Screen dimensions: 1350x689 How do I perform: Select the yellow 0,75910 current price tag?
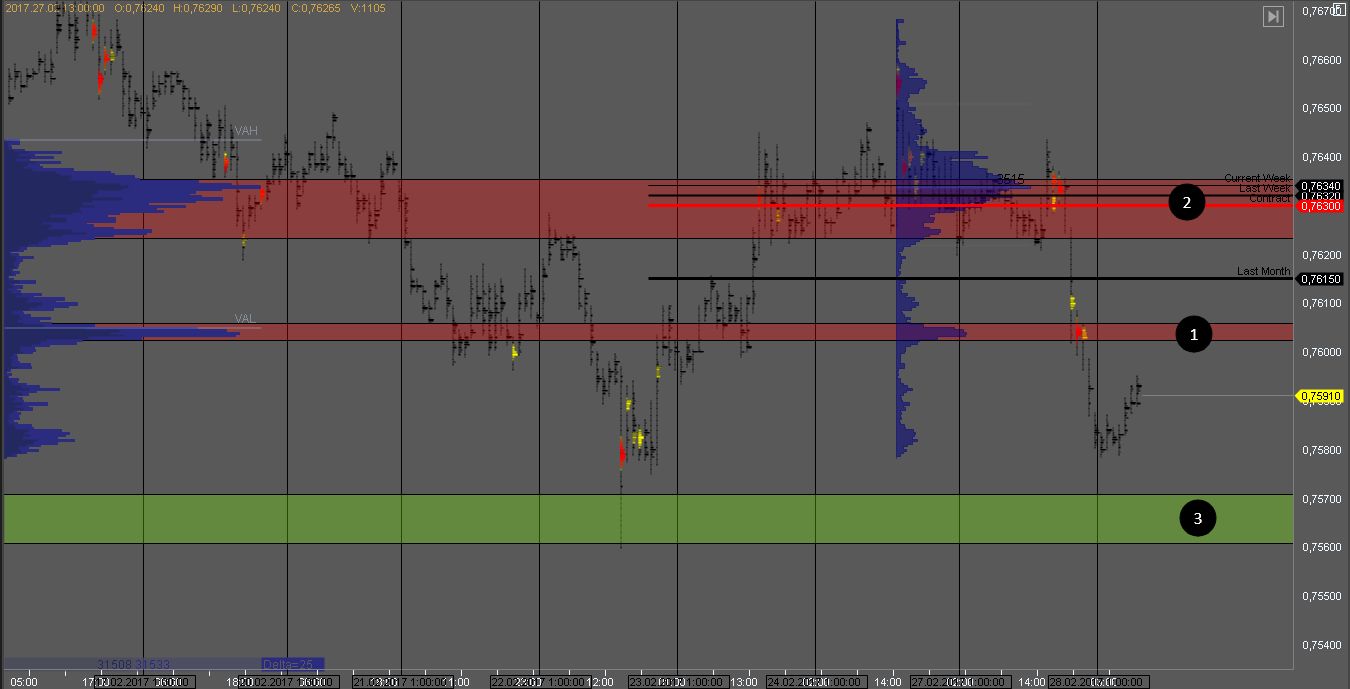(1321, 397)
